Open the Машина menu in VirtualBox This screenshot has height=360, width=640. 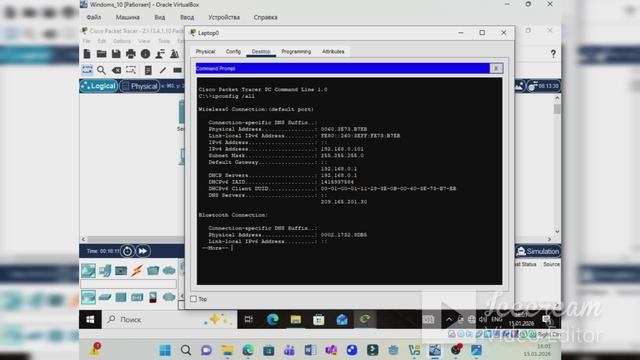[x=128, y=18]
